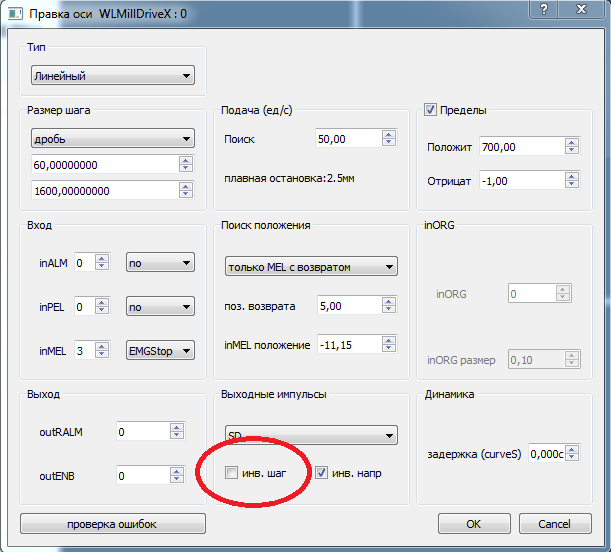The width and height of the screenshot is (611, 552).
Task: Click the Cancel button
Action: tap(555, 524)
